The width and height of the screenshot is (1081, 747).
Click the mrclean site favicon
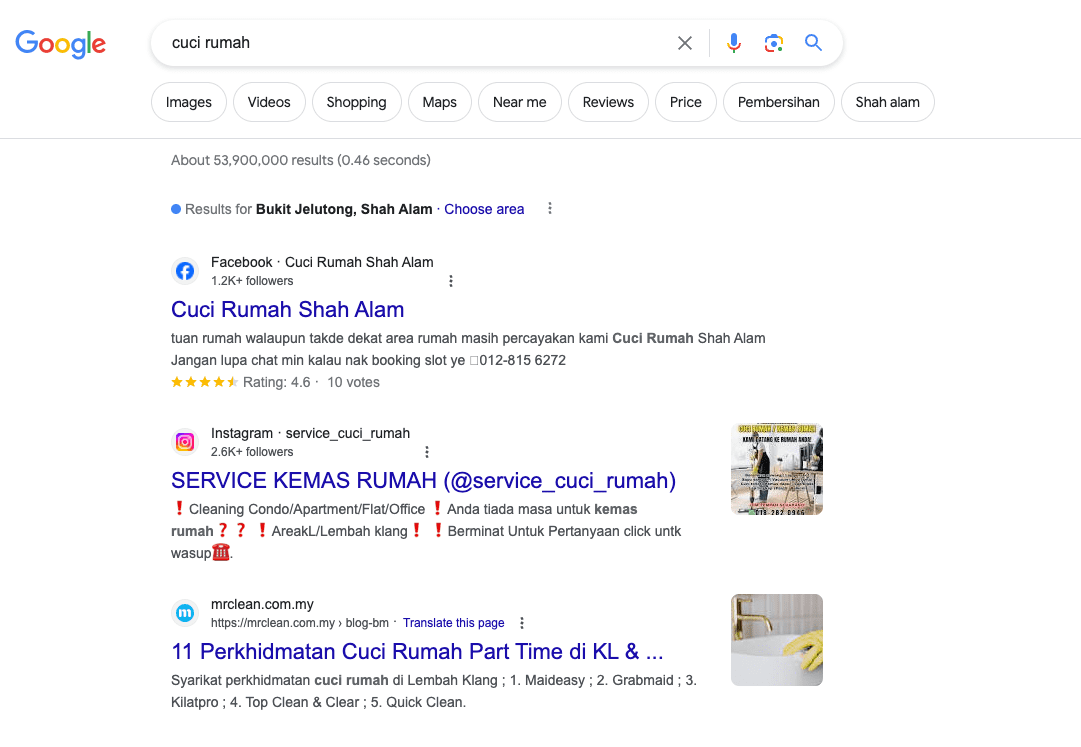click(185, 613)
